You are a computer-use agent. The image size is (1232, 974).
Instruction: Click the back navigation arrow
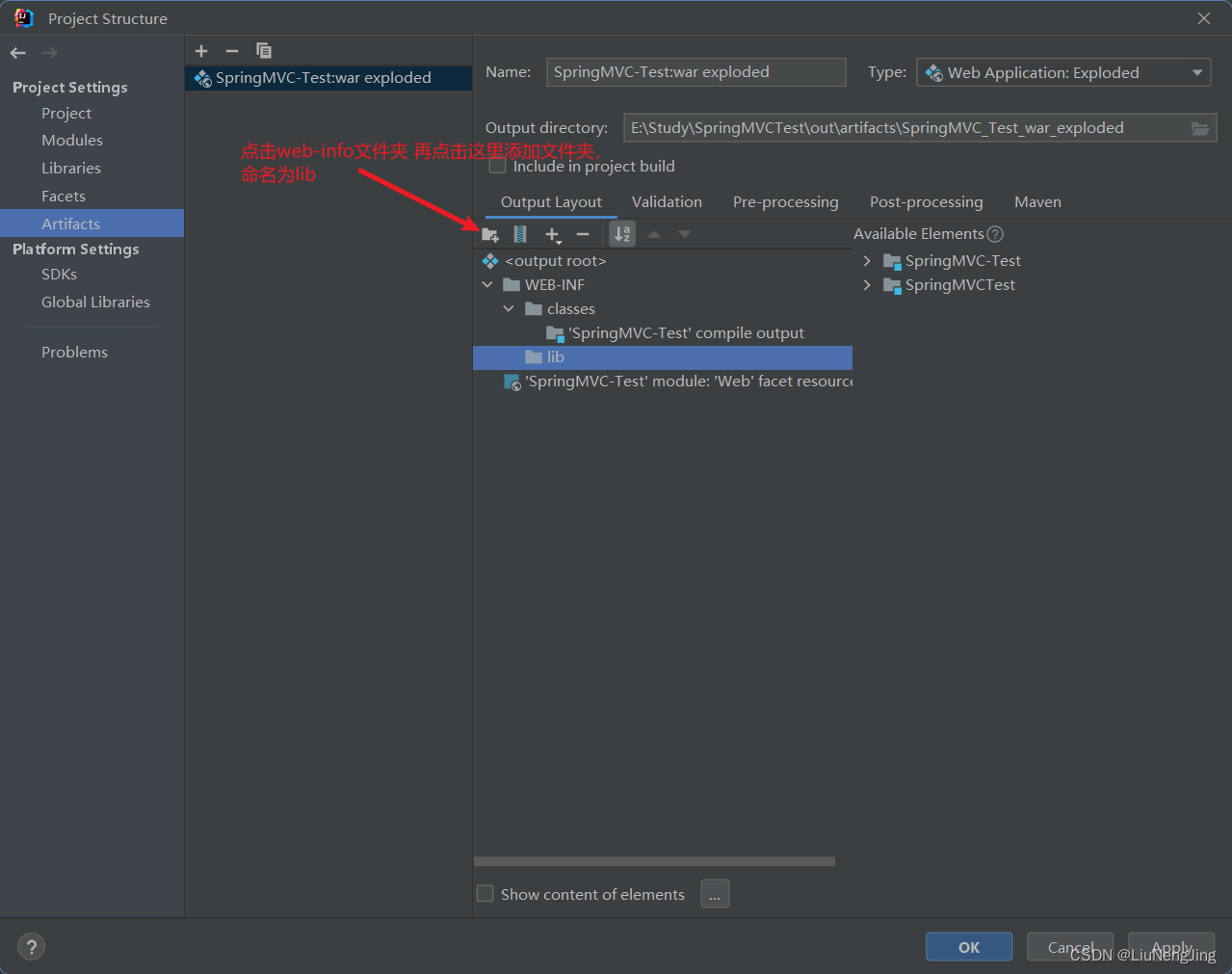17,53
